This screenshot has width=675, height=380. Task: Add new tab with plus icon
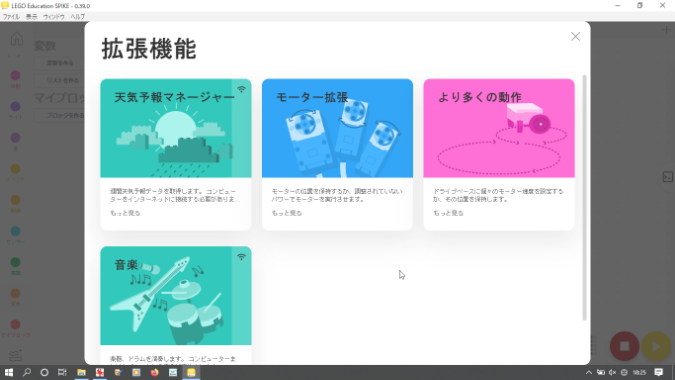666,30
